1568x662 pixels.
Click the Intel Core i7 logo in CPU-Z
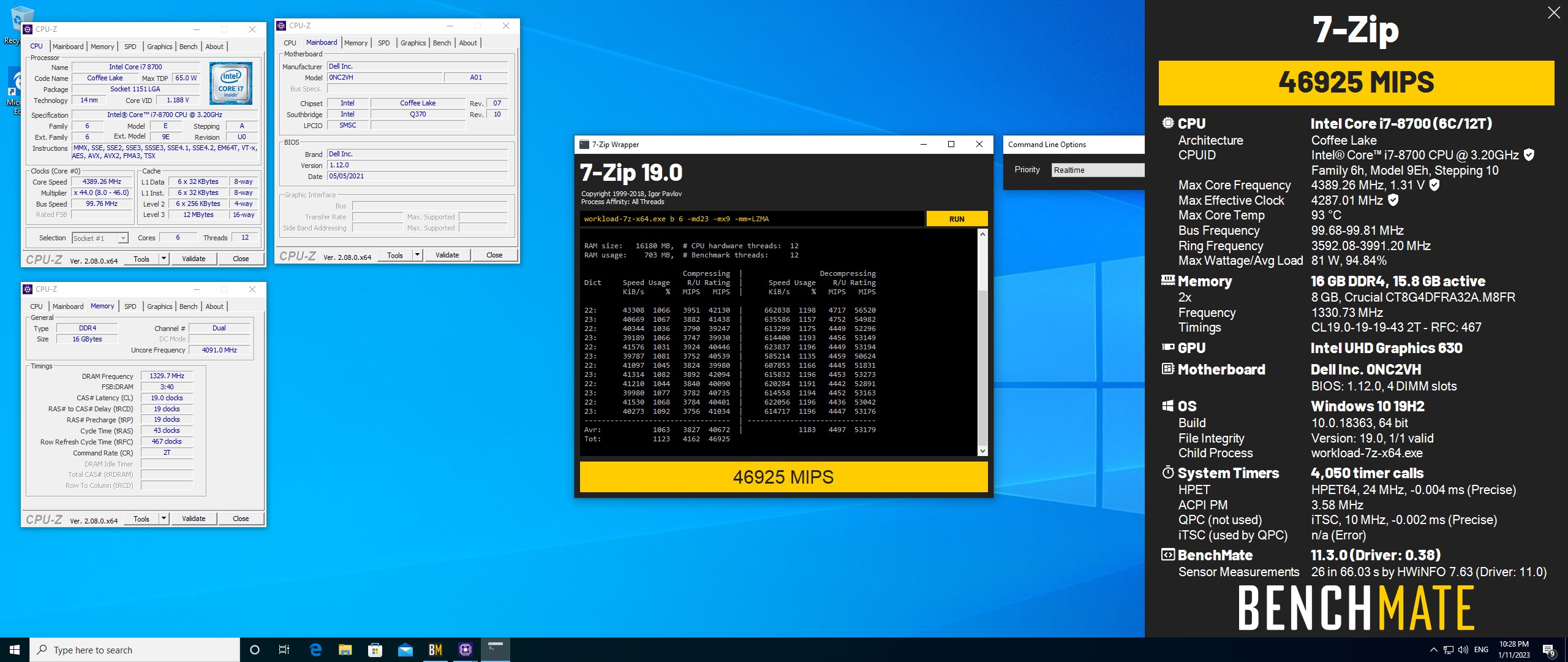pyautogui.click(x=230, y=83)
